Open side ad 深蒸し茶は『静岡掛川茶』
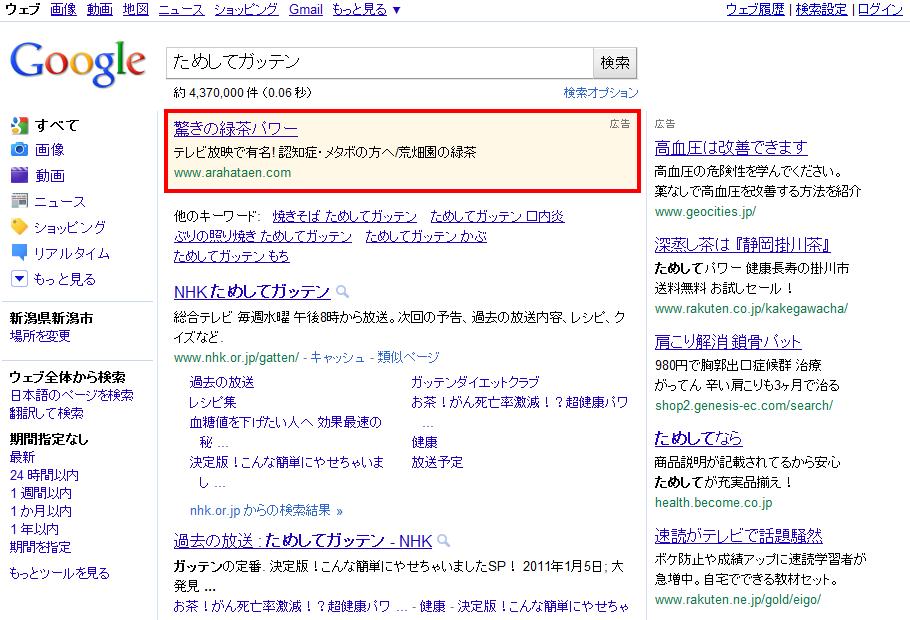Image resolution: width=910 pixels, height=620 pixels. pyautogui.click(x=742, y=244)
